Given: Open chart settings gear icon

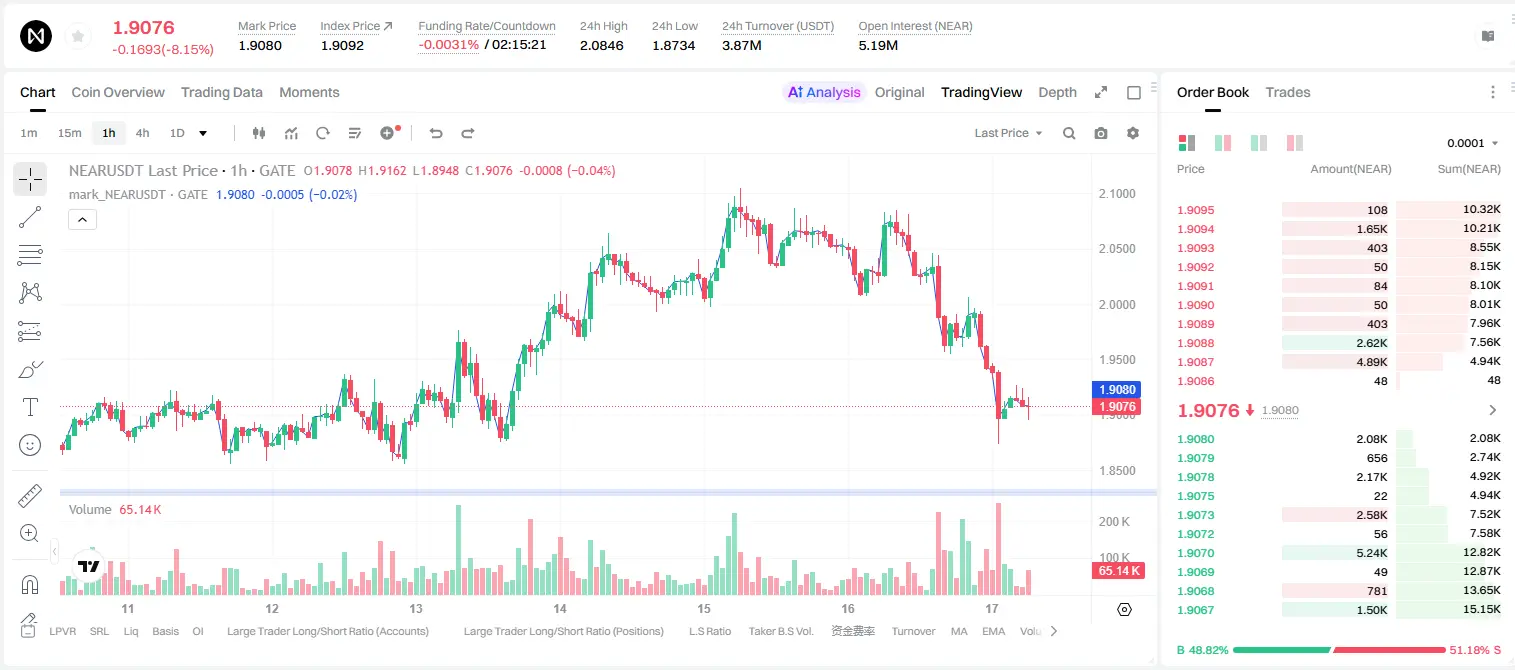Looking at the screenshot, I should pyautogui.click(x=1133, y=133).
